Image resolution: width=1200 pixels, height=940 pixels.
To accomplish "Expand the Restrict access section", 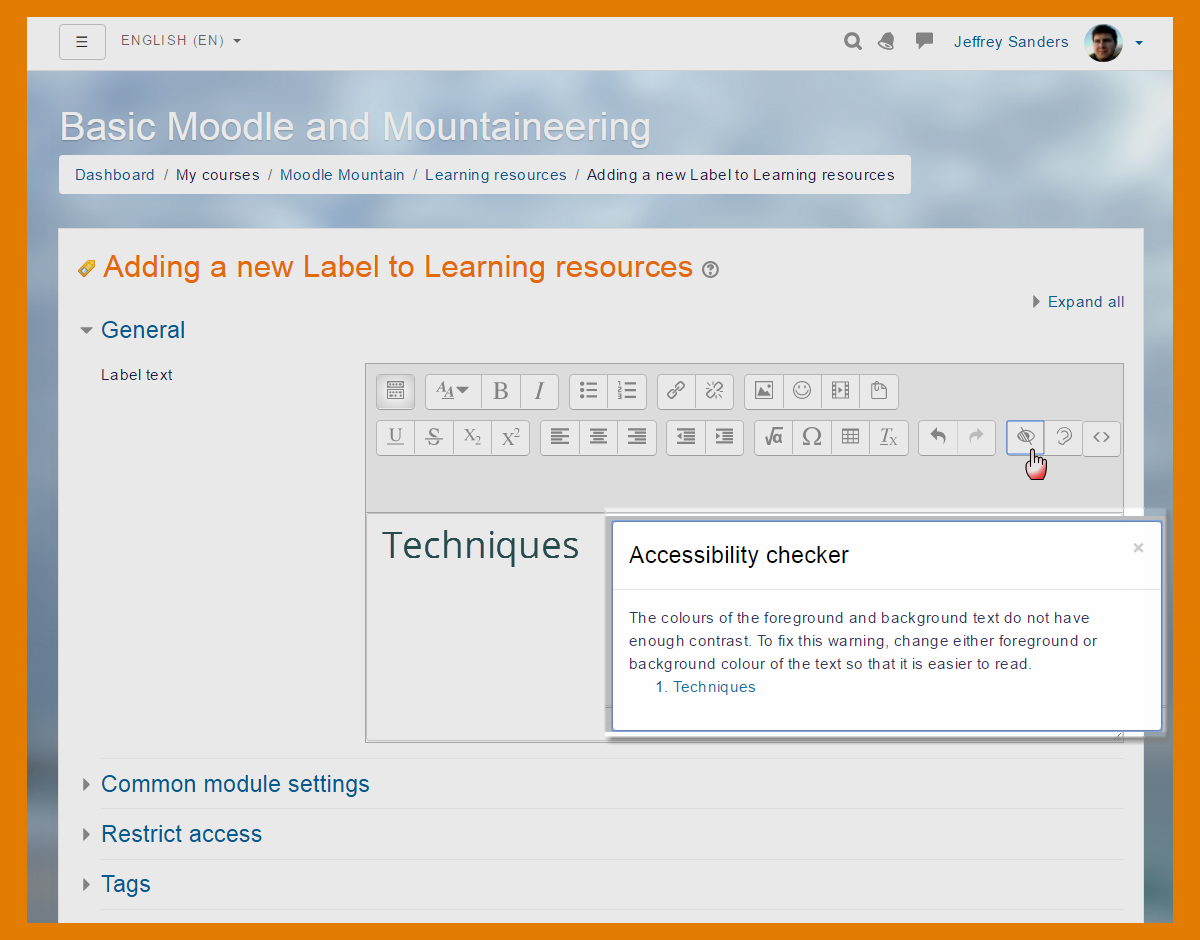I will tap(181, 834).
